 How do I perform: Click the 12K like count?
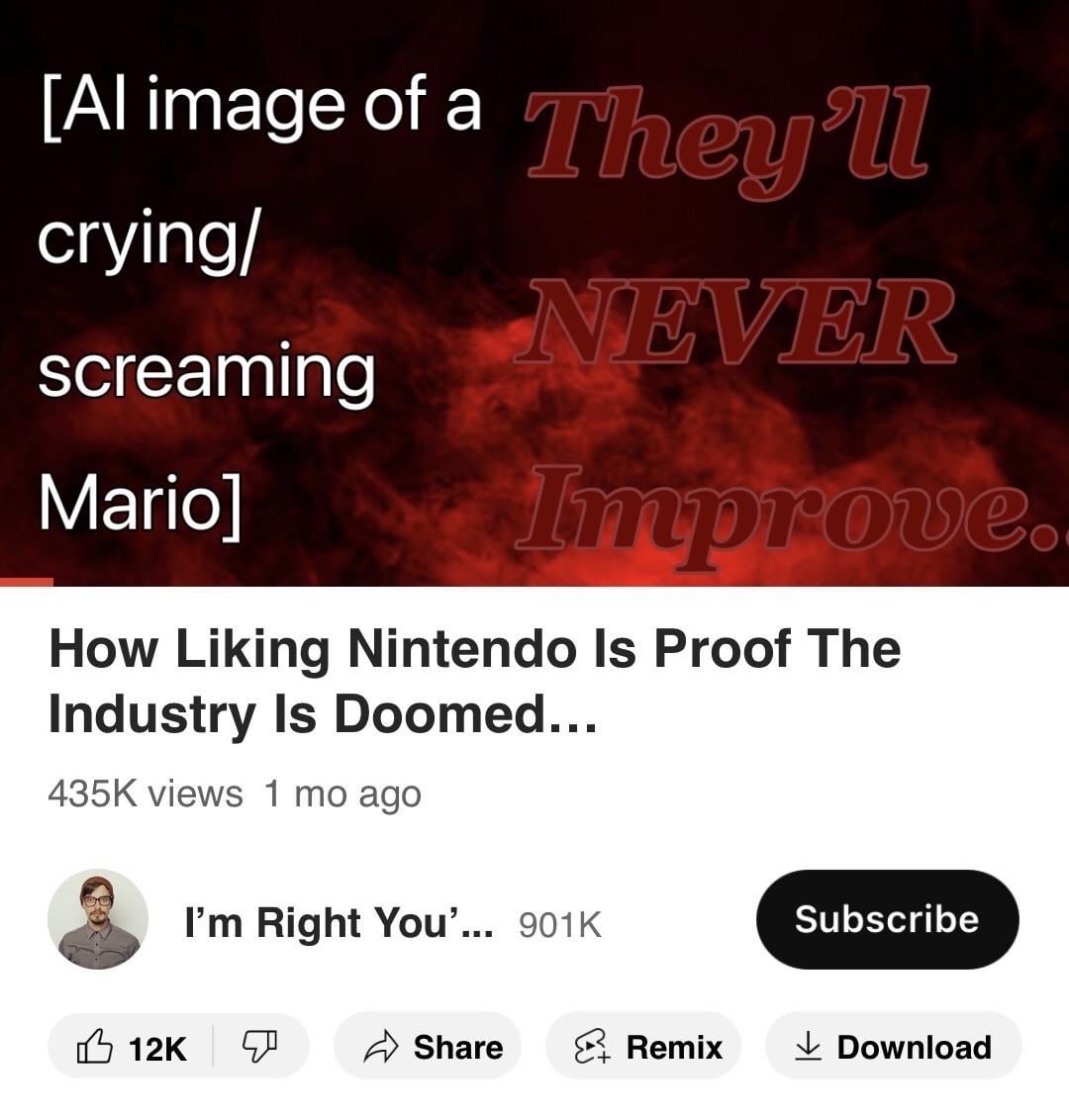click(x=158, y=1049)
